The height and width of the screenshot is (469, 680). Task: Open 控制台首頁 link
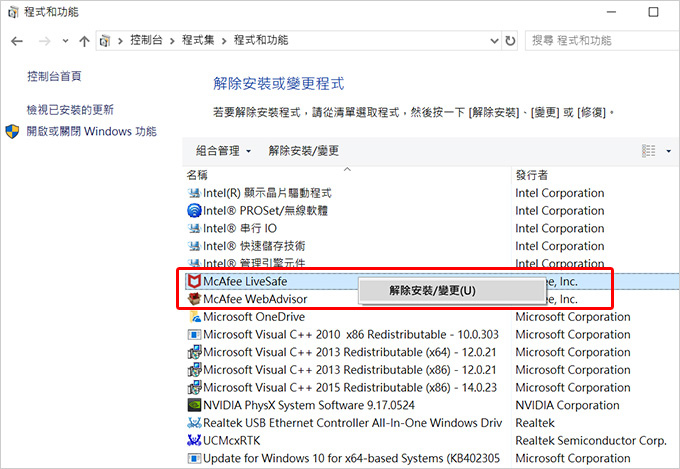tap(54, 76)
